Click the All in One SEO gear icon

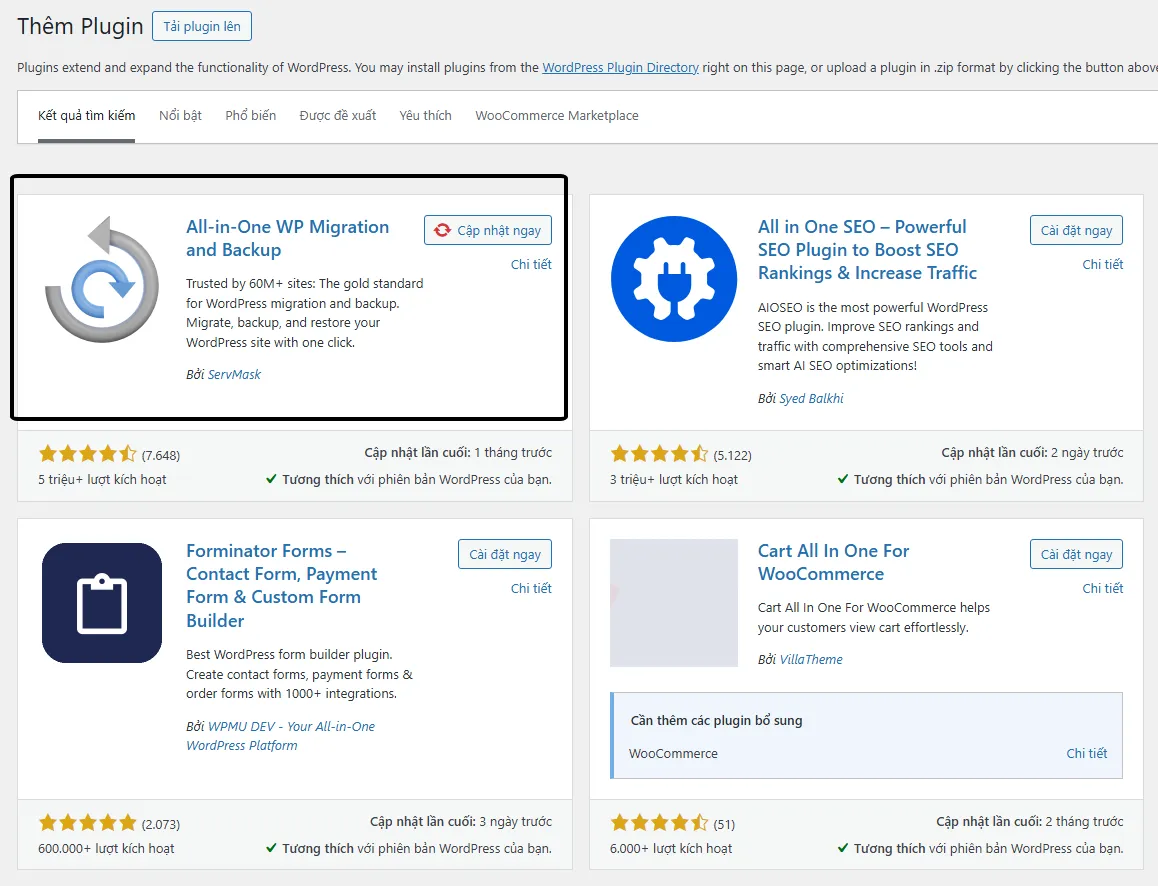coord(674,279)
